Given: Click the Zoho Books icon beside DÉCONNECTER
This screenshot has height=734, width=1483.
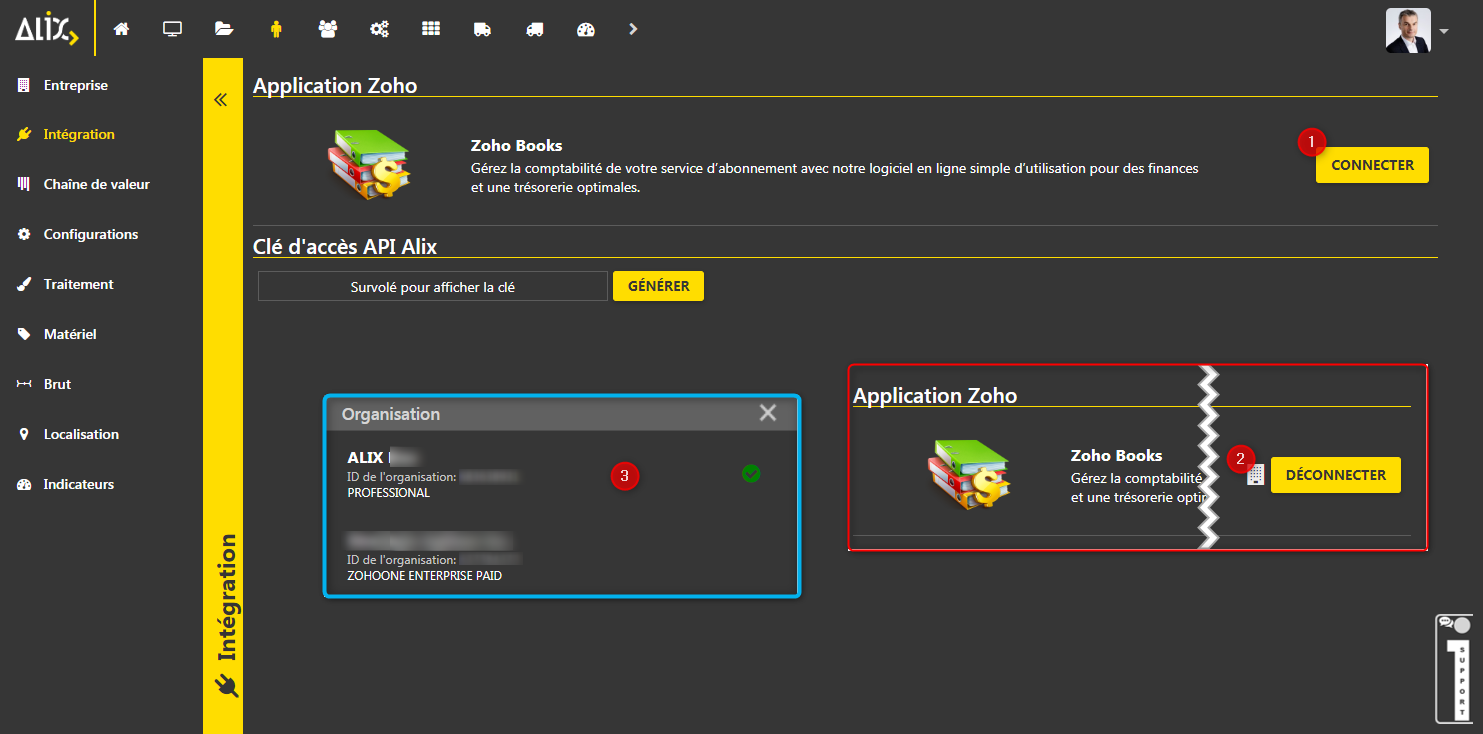Looking at the screenshot, I should click(x=968, y=475).
